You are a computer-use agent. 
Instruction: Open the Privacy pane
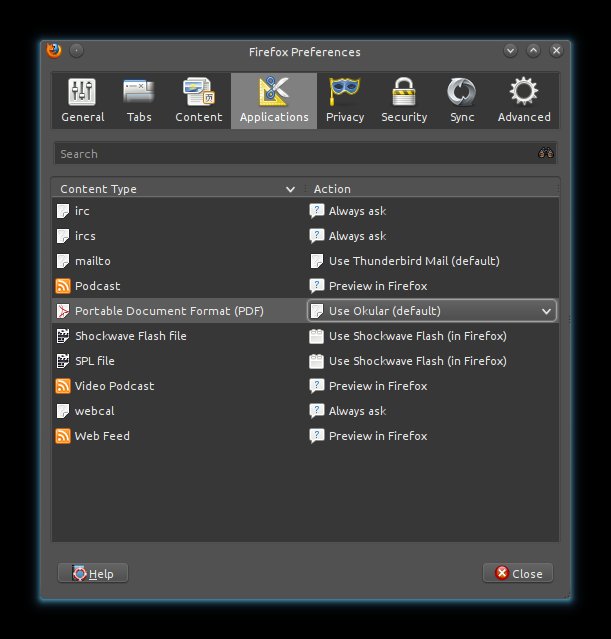pos(345,101)
